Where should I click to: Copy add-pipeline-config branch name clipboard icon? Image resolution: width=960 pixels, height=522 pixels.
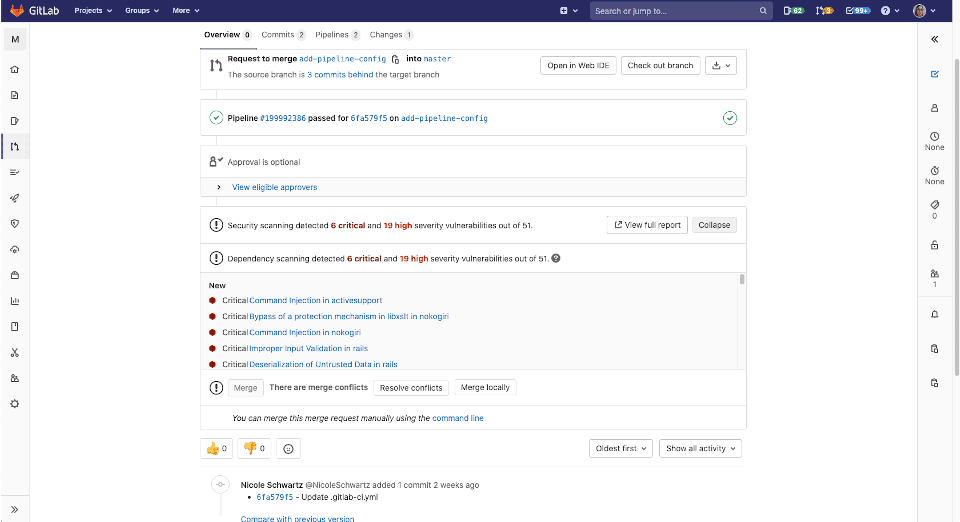click(396, 59)
